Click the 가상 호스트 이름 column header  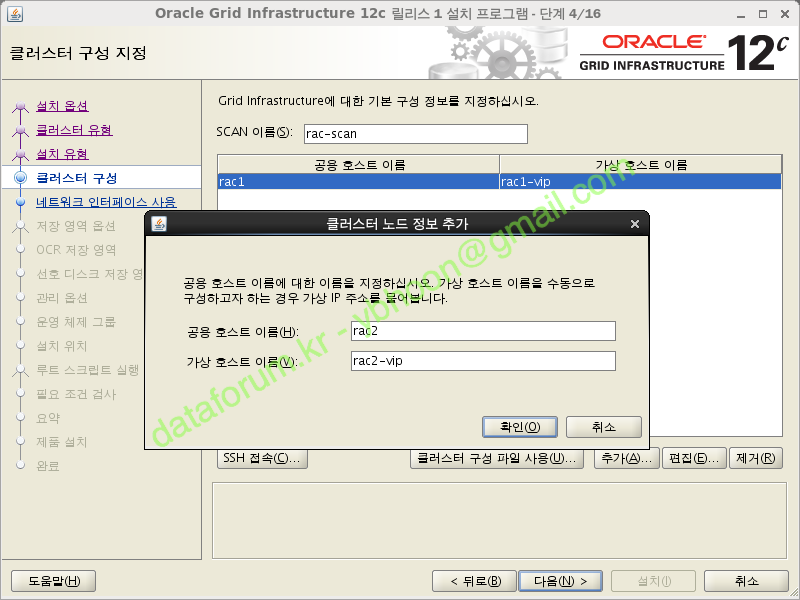(640, 165)
